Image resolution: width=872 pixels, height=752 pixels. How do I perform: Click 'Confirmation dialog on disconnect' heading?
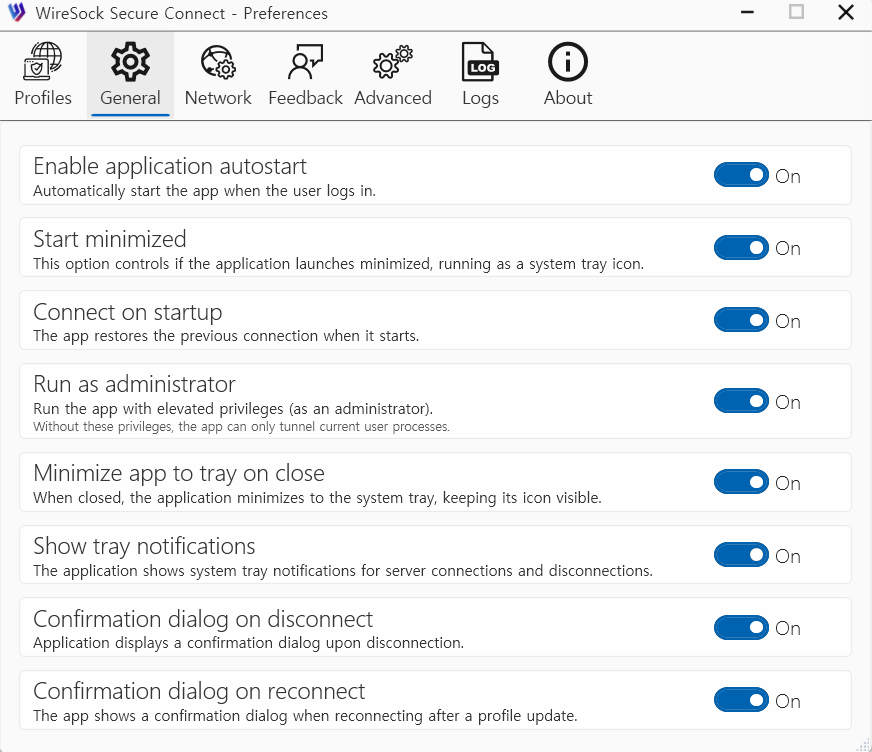[x=203, y=619]
